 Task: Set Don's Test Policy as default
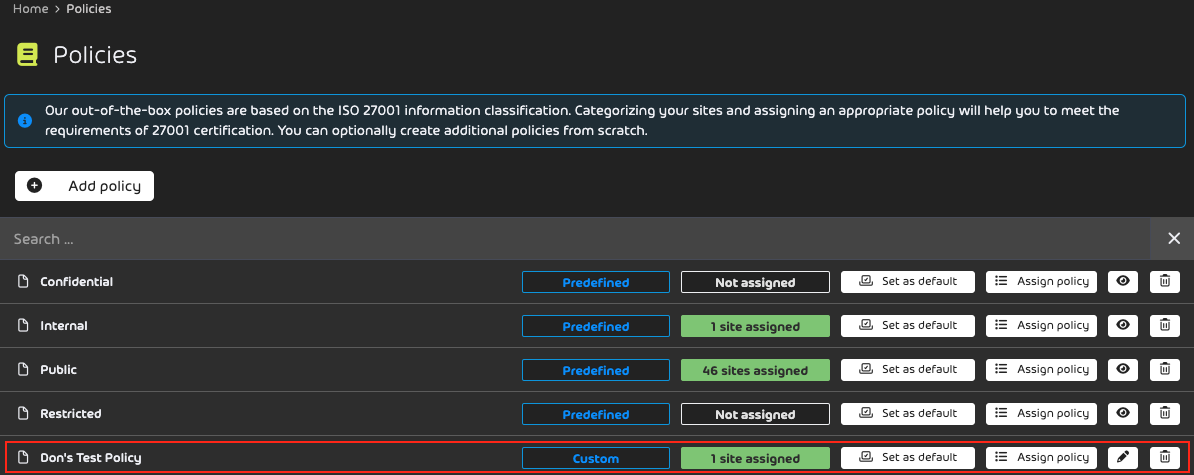pyautogui.click(x=908, y=458)
